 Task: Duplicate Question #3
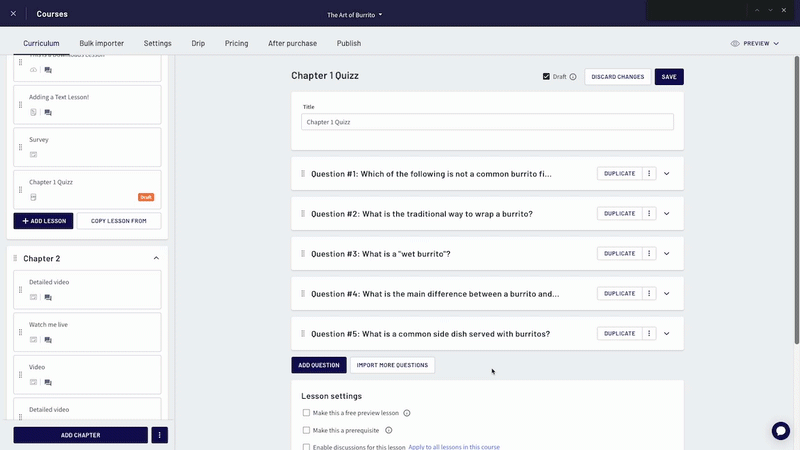[x=619, y=253]
